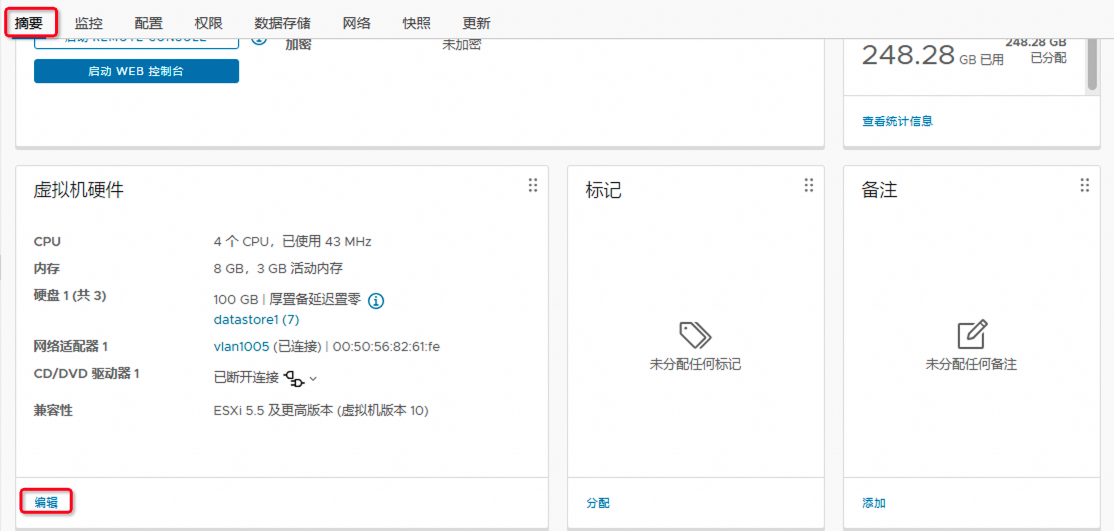The height and width of the screenshot is (531, 1114).
Task: Go to the 权限 tab
Action: [208, 23]
